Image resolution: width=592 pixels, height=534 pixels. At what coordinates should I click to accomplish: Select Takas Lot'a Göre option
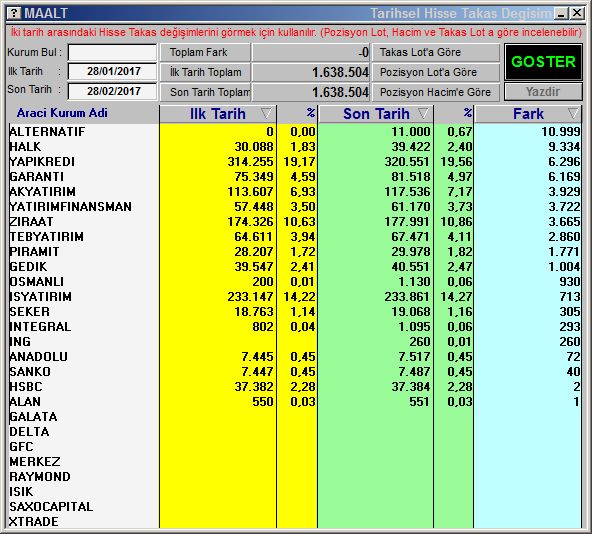[x=436, y=52]
